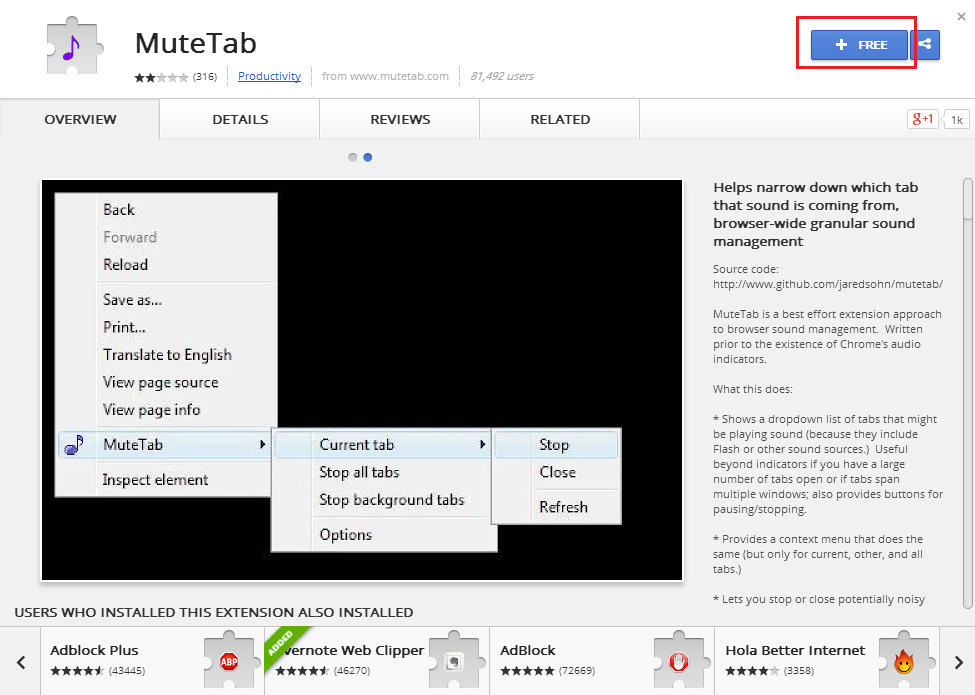Viewport: 975px width, 695px height.
Task: Open the Hola Better Internet card
Action: click(x=828, y=661)
